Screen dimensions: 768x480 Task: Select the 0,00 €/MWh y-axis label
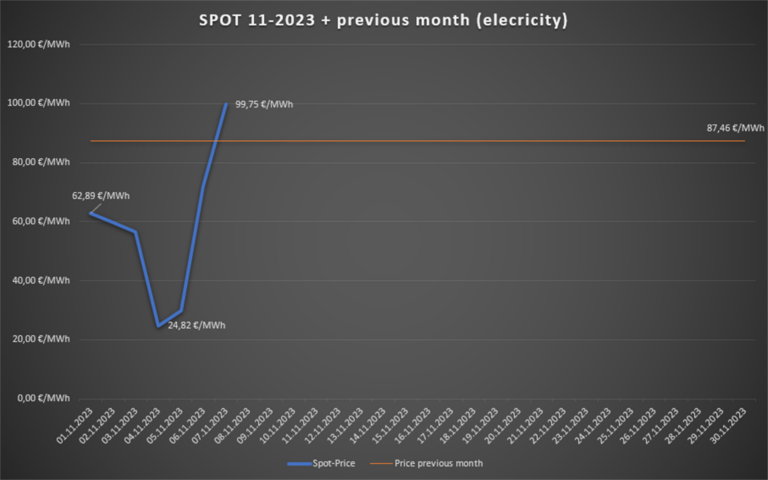pyautogui.click(x=43, y=398)
